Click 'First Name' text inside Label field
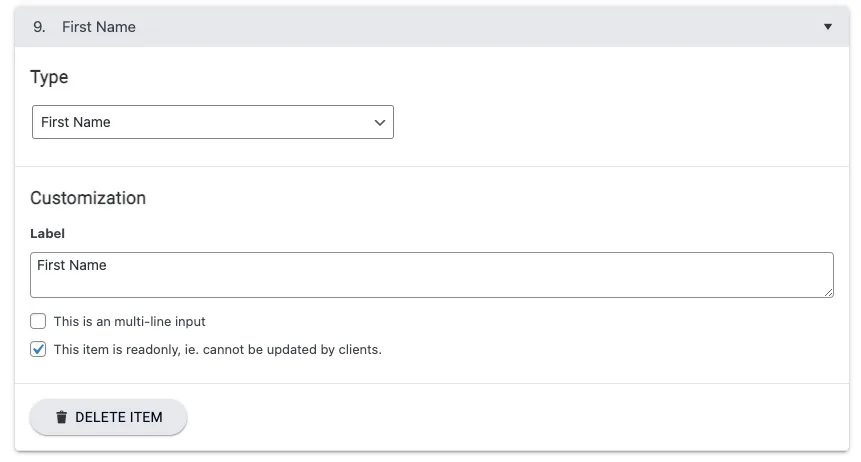The width and height of the screenshot is (861, 462). (72, 265)
